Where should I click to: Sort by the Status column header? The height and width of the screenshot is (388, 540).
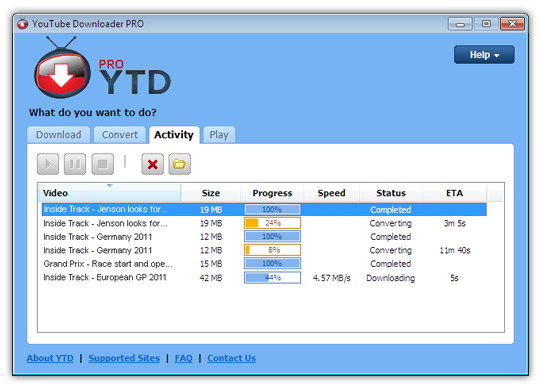tap(391, 193)
